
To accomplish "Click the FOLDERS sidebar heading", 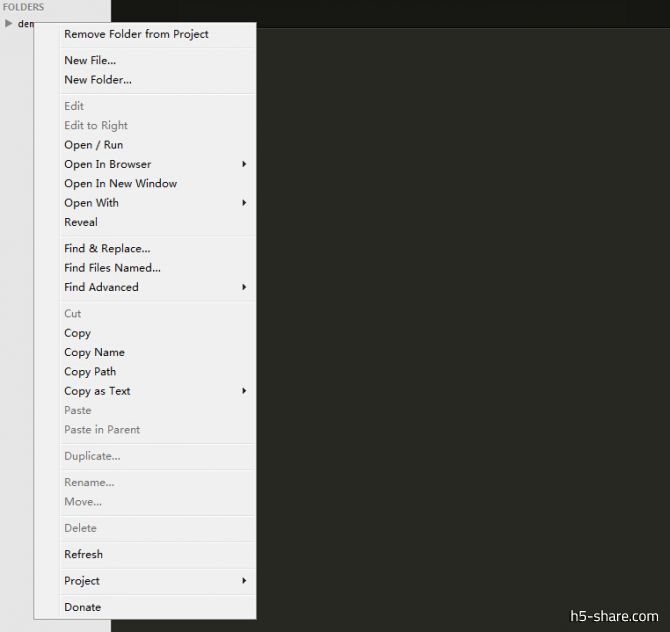I will coord(23,7).
